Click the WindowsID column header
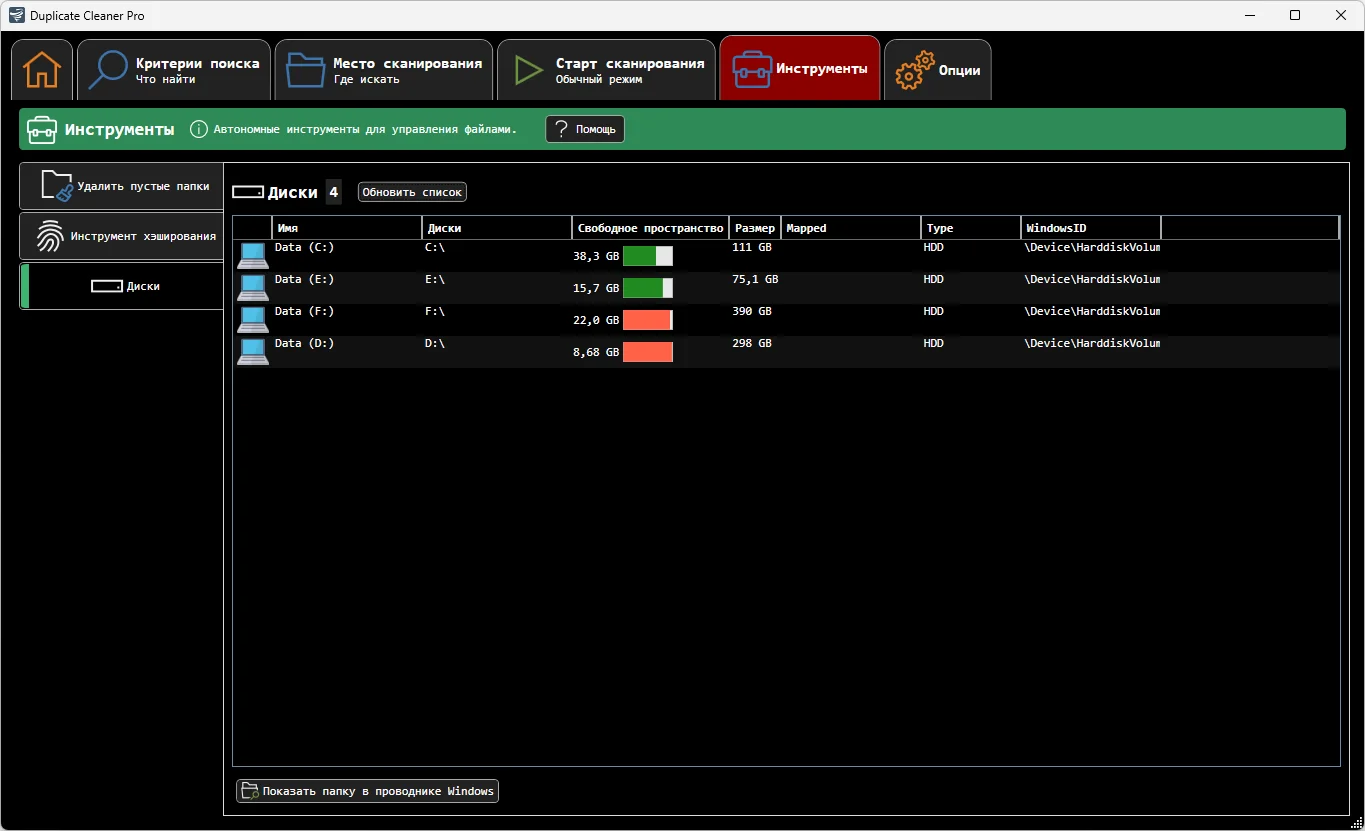The width and height of the screenshot is (1365, 831). [1090, 228]
